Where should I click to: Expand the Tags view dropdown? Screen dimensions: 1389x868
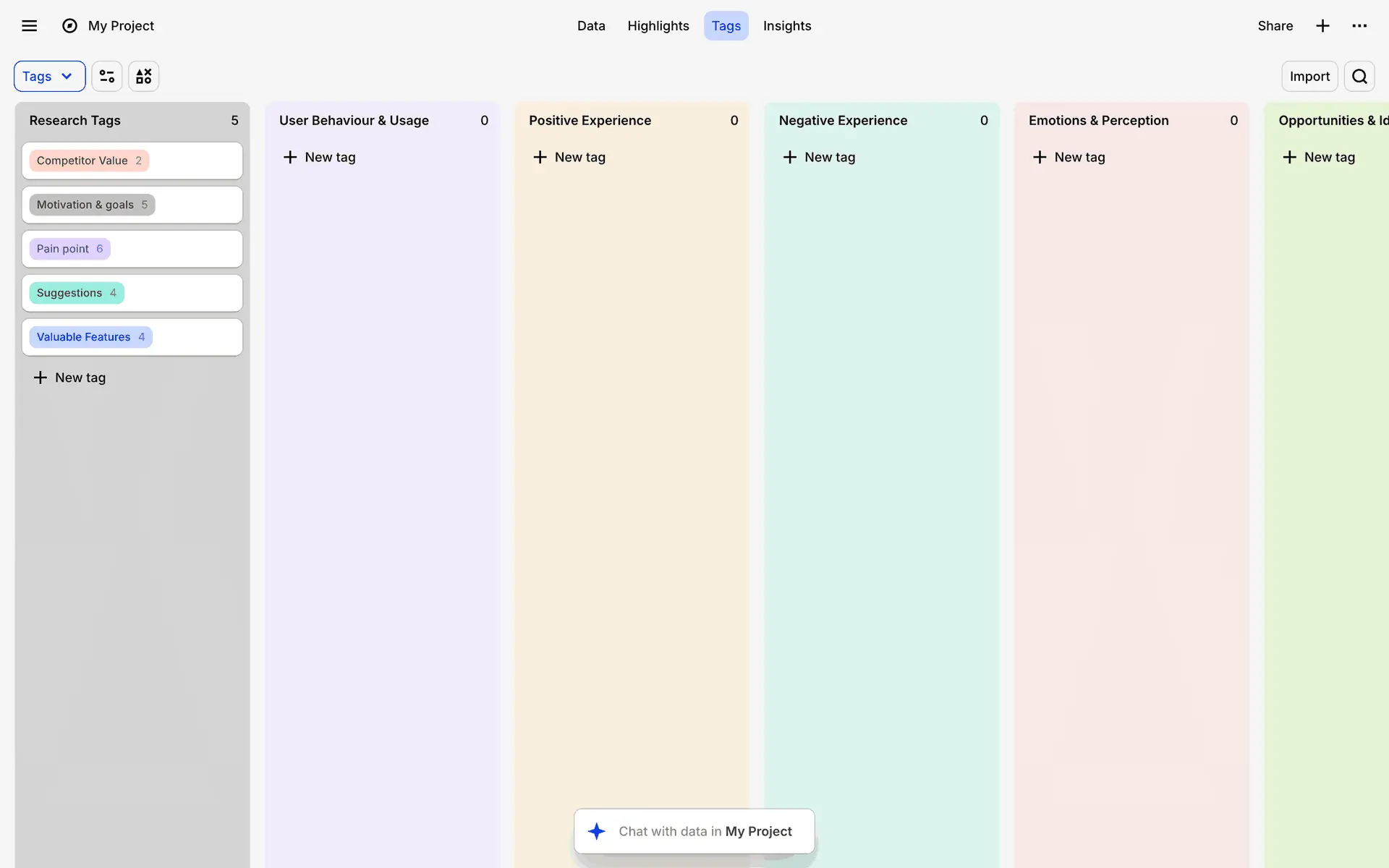(x=49, y=77)
